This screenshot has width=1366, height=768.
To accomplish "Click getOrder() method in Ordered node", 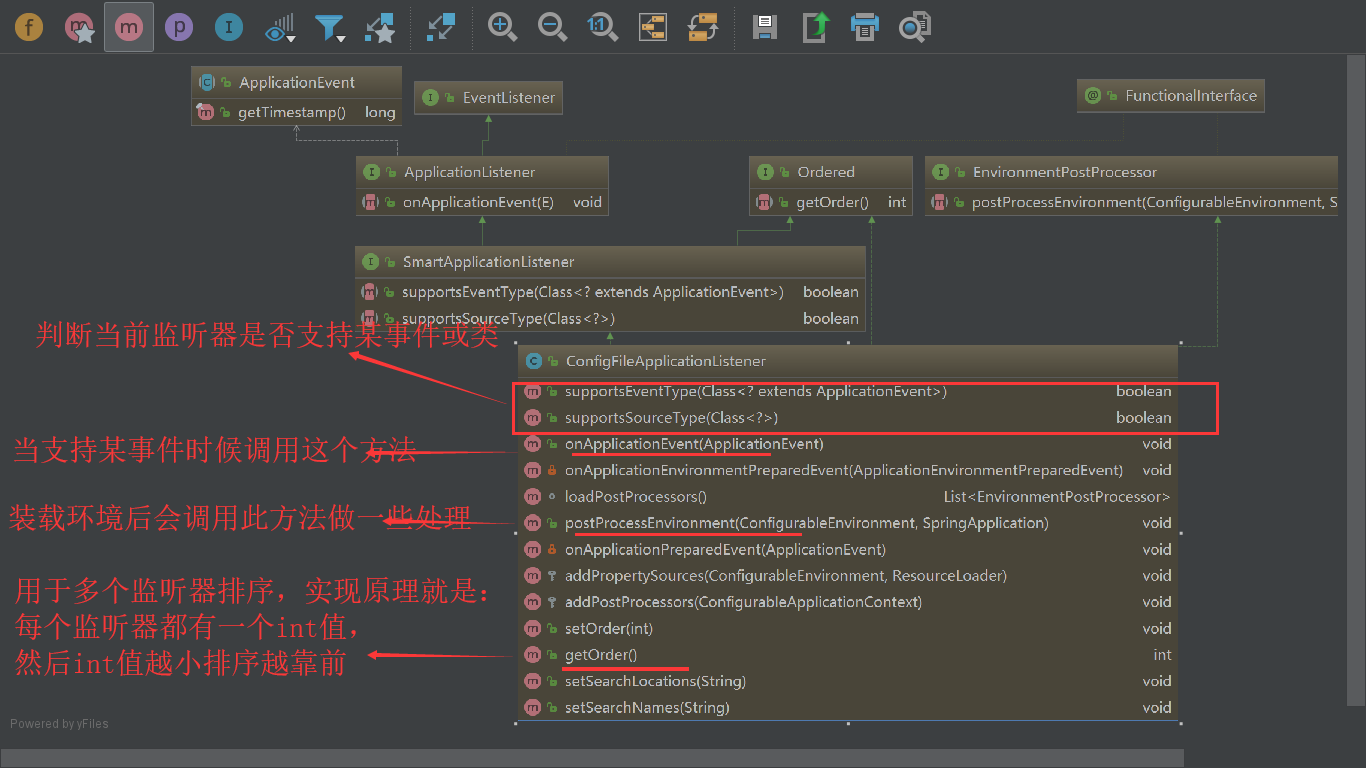I will [831, 202].
